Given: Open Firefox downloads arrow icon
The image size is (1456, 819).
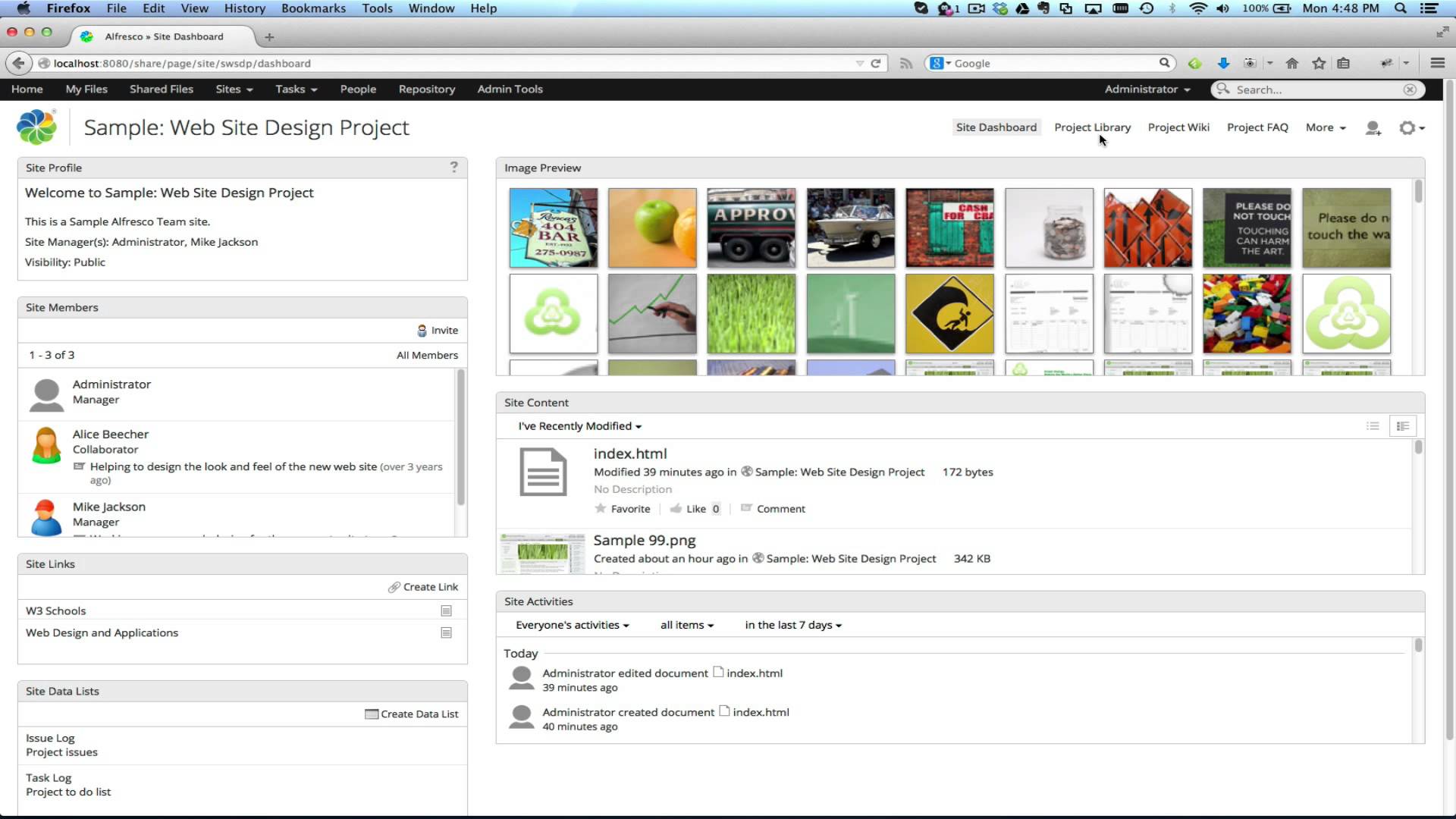Looking at the screenshot, I should coord(1223,63).
